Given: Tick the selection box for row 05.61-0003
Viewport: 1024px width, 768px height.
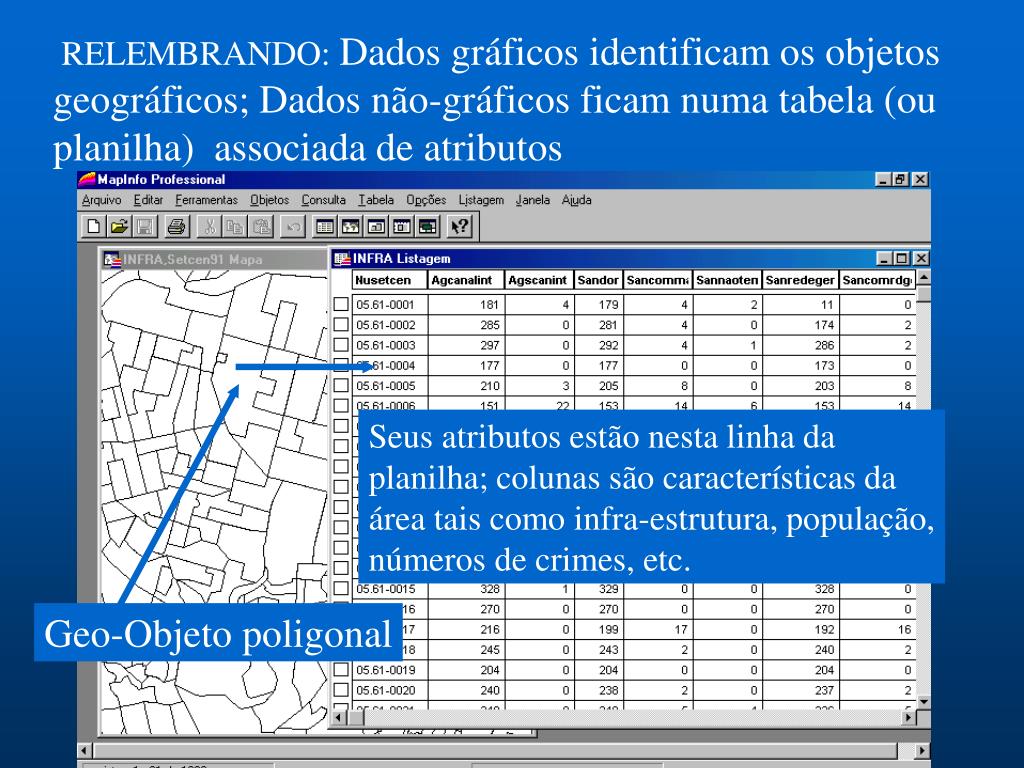Looking at the screenshot, I should tap(341, 345).
